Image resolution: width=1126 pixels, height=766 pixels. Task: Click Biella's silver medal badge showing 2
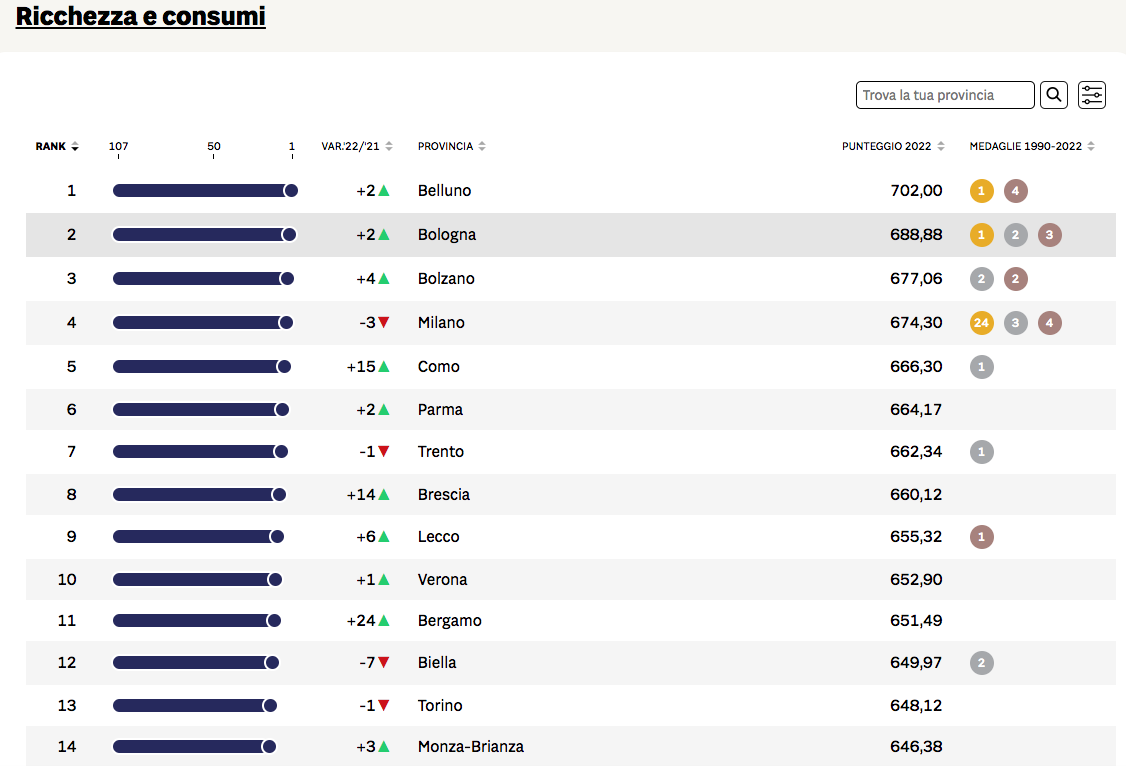981,663
